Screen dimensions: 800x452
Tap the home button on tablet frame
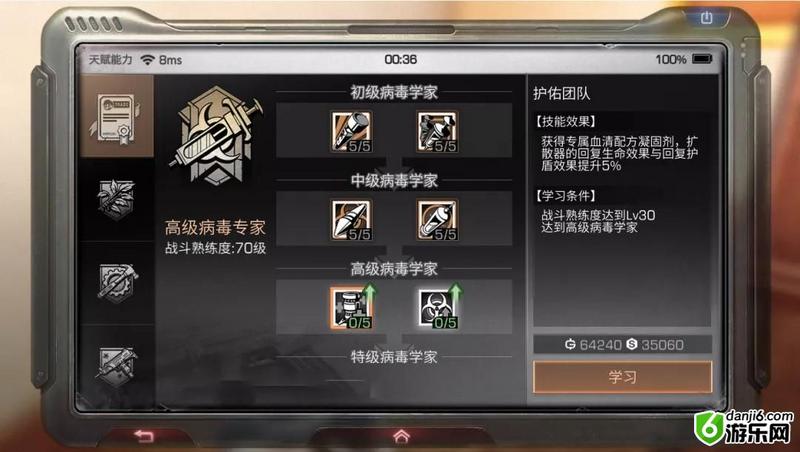402,436
